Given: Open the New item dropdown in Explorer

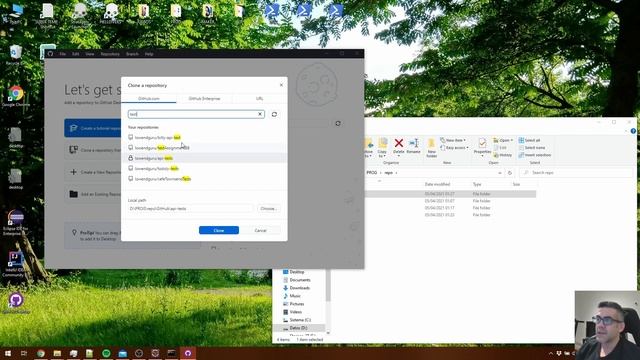Looking at the screenshot, I should point(453,140).
